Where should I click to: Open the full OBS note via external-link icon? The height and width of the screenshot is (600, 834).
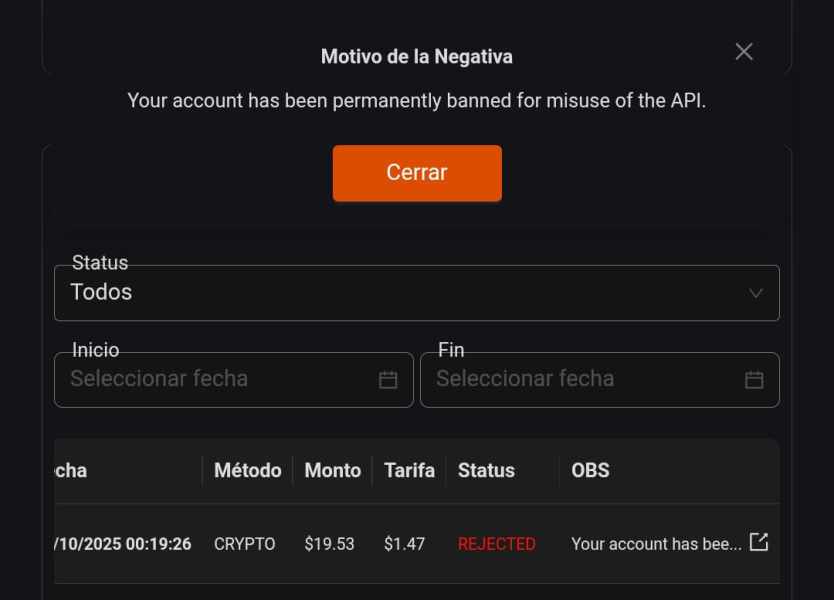point(759,542)
